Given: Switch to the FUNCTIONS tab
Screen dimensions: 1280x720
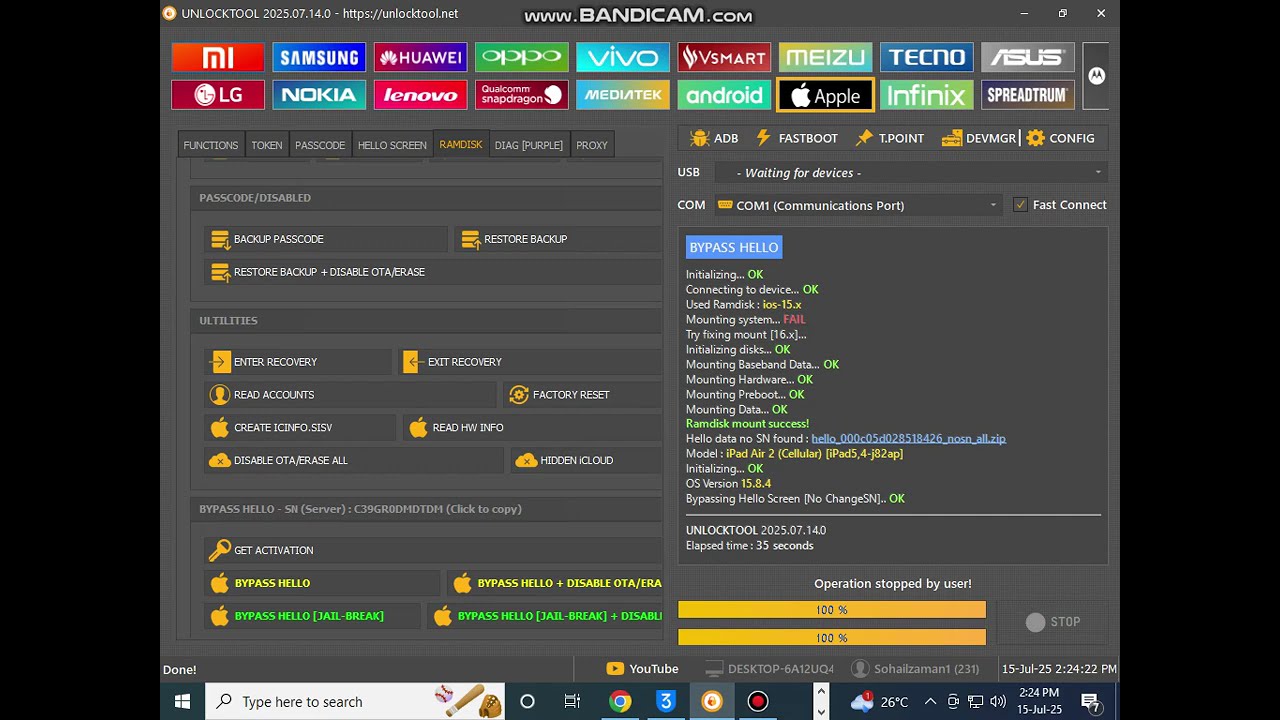Looking at the screenshot, I should click(210, 145).
